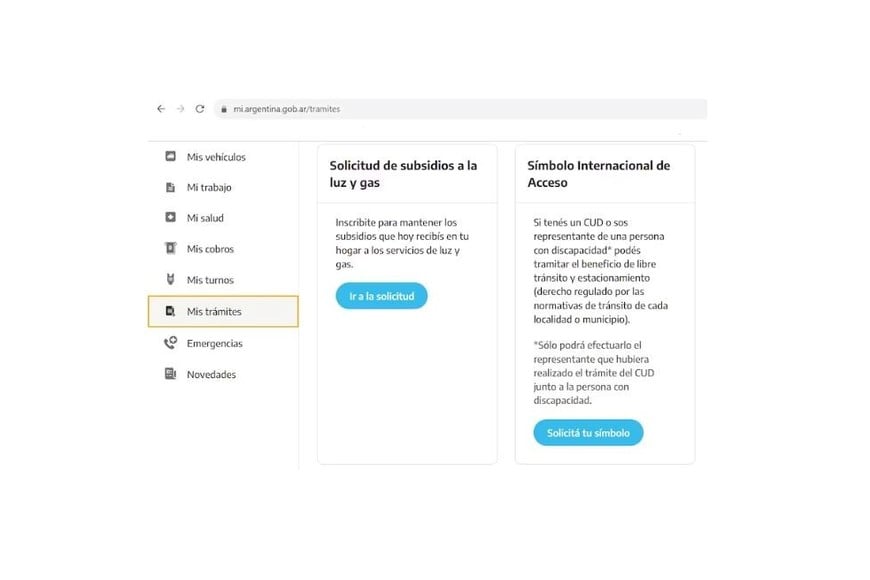The width and height of the screenshot is (870, 580).
Task: Click the icon beside Mis turnos
Action: [x=170, y=280]
